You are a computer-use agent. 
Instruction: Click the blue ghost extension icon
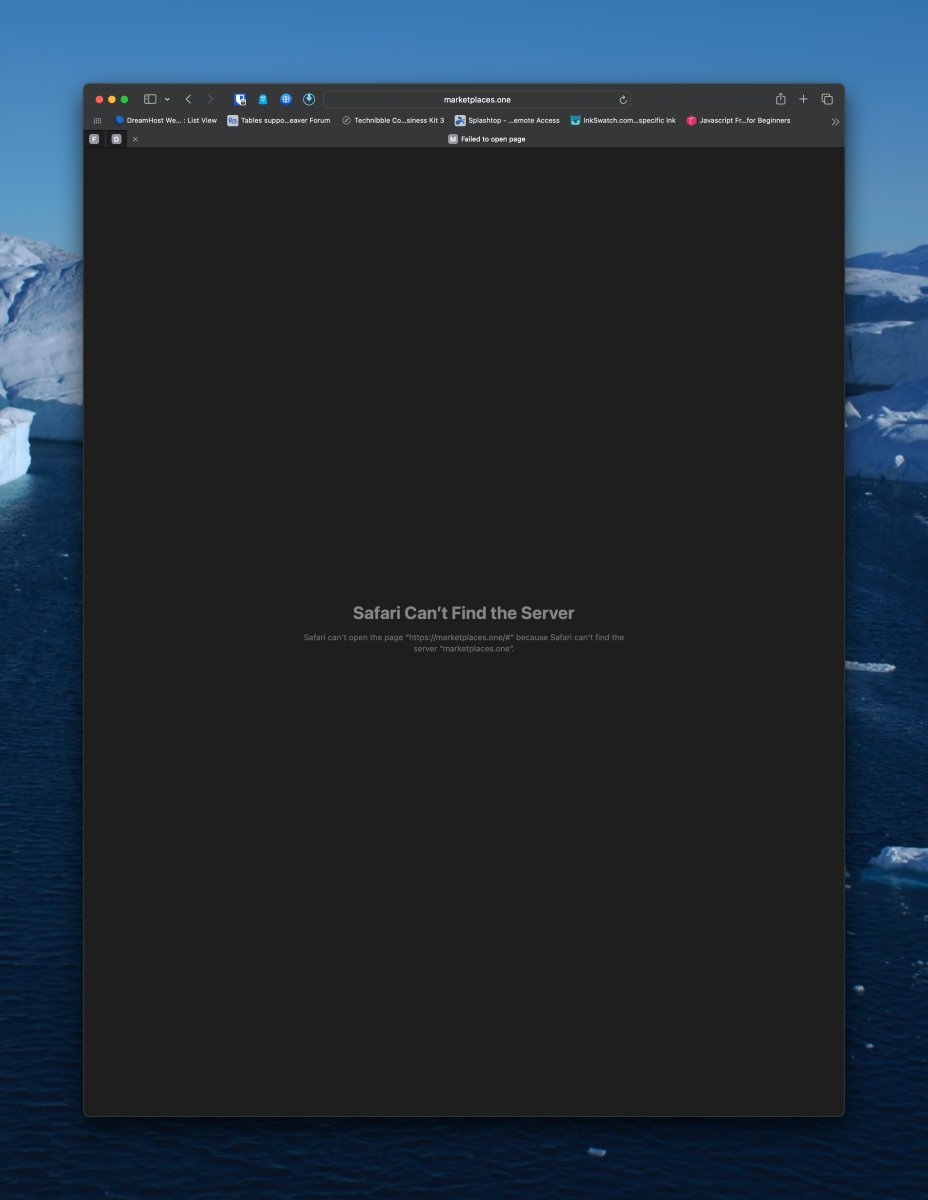click(x=263, y=99)
